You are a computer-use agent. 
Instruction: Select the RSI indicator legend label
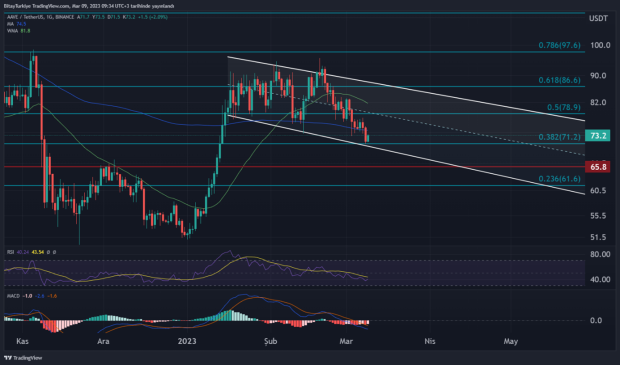[x=11, y=252]
